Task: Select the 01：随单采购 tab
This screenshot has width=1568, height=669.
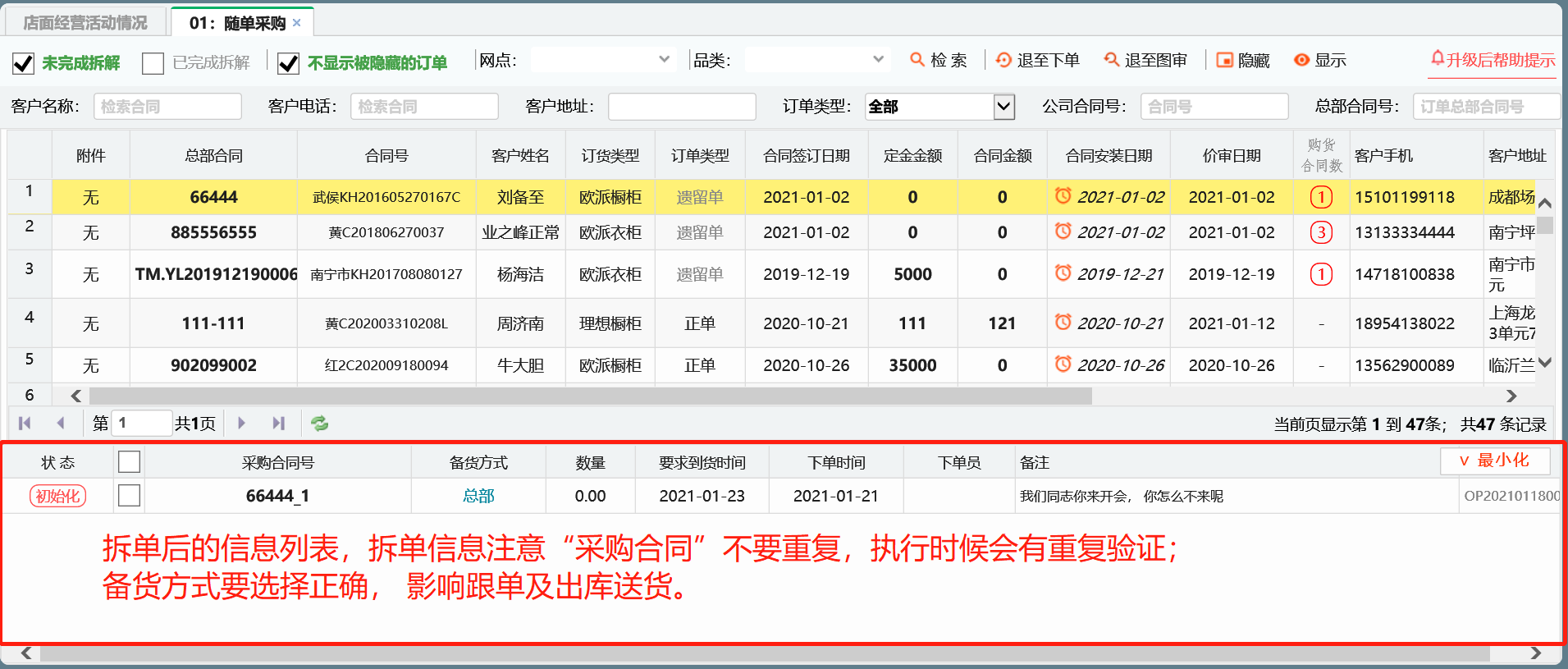Action: point(236,23)
